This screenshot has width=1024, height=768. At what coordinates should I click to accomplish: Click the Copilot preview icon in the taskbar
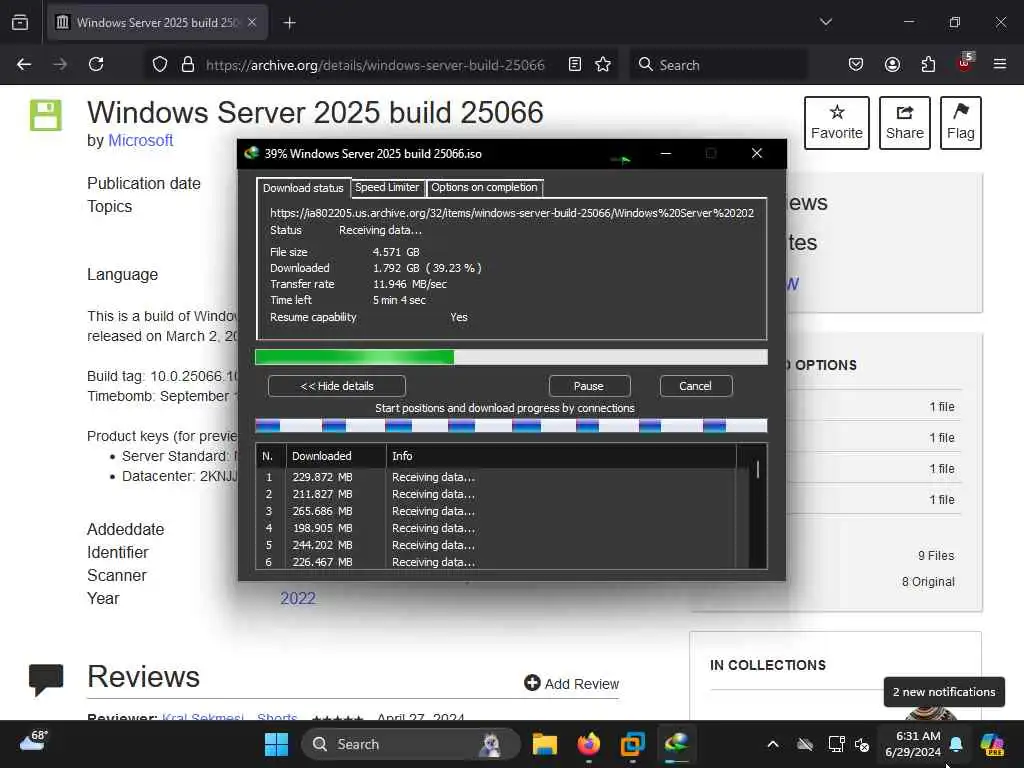992,744
